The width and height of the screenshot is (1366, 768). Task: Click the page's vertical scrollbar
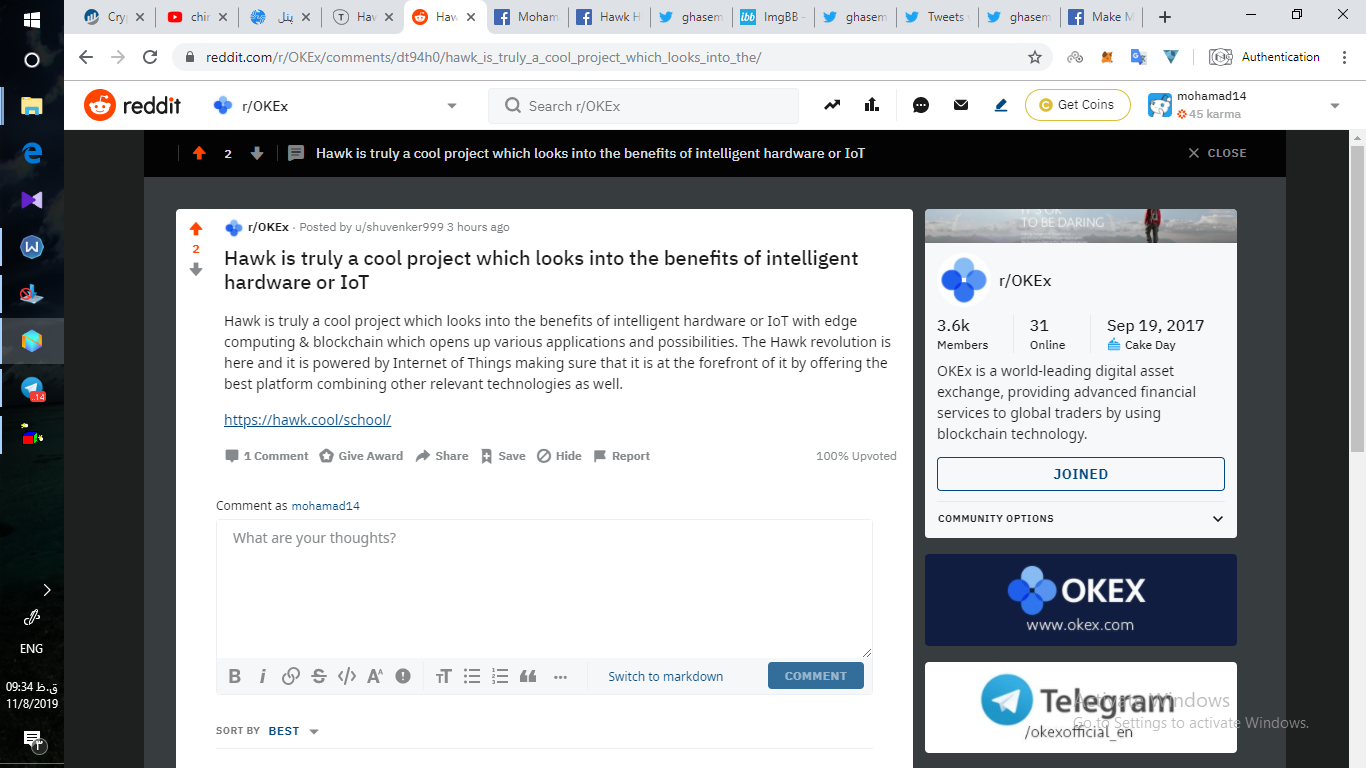pyautogui.click(x=1357, y=300)
